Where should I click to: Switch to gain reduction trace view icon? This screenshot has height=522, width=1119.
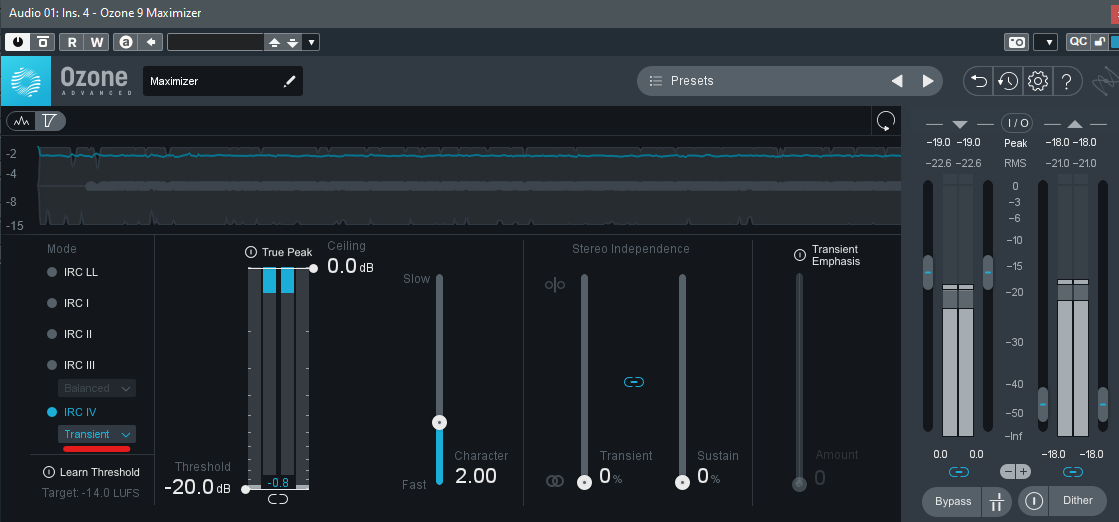(50, 121)
